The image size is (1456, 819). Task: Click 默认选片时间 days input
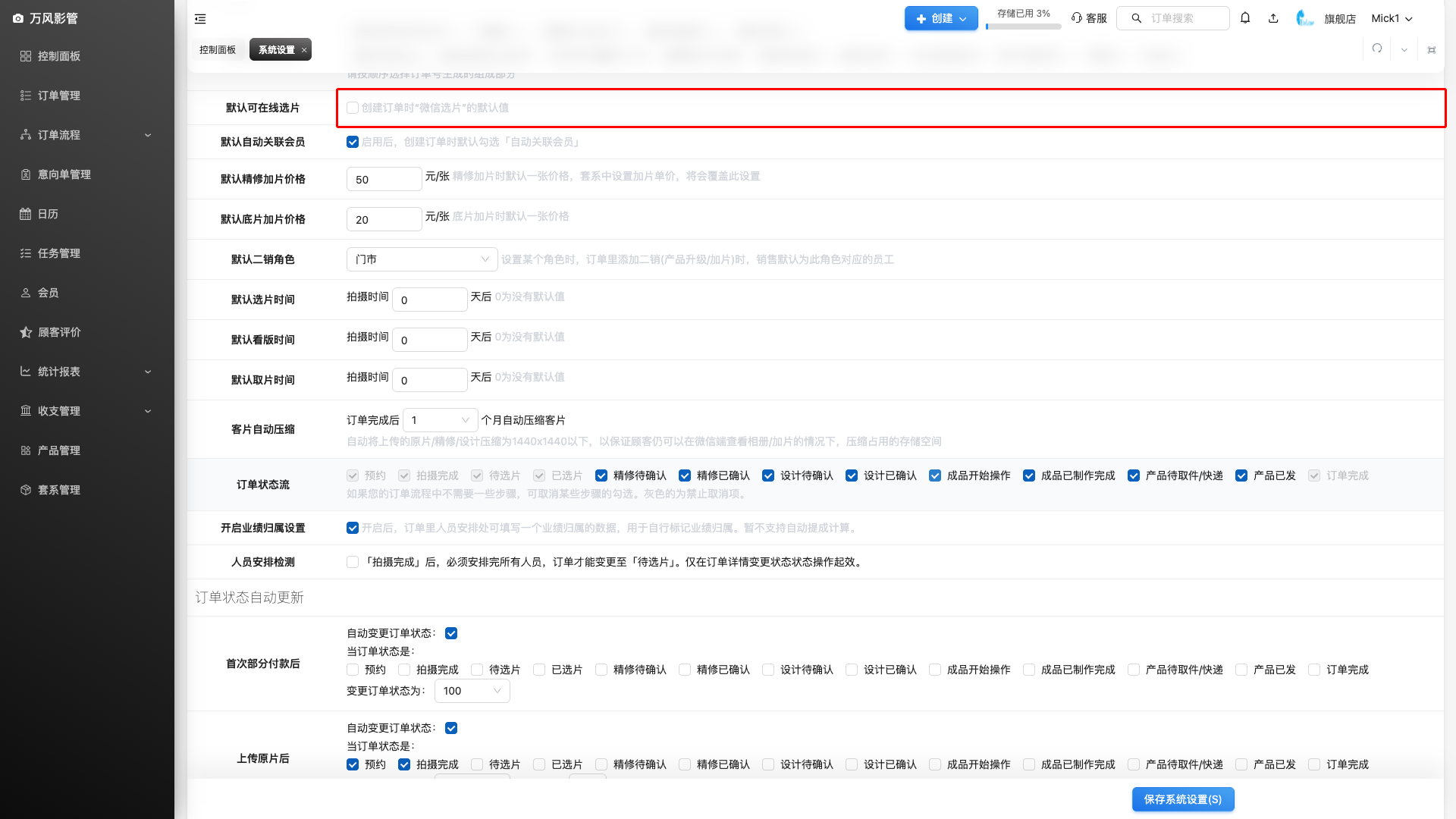click(430, 300)
